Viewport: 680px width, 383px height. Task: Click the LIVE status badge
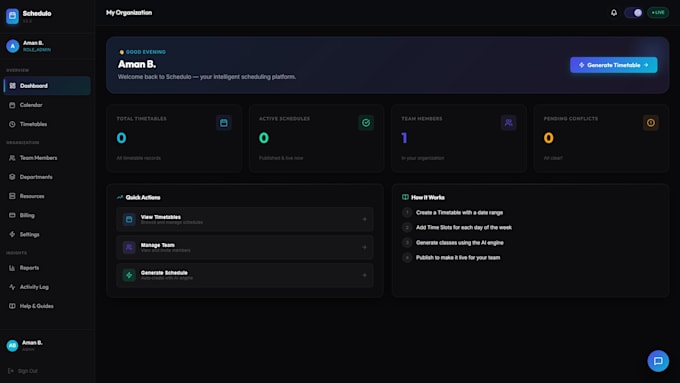(658, 13)
